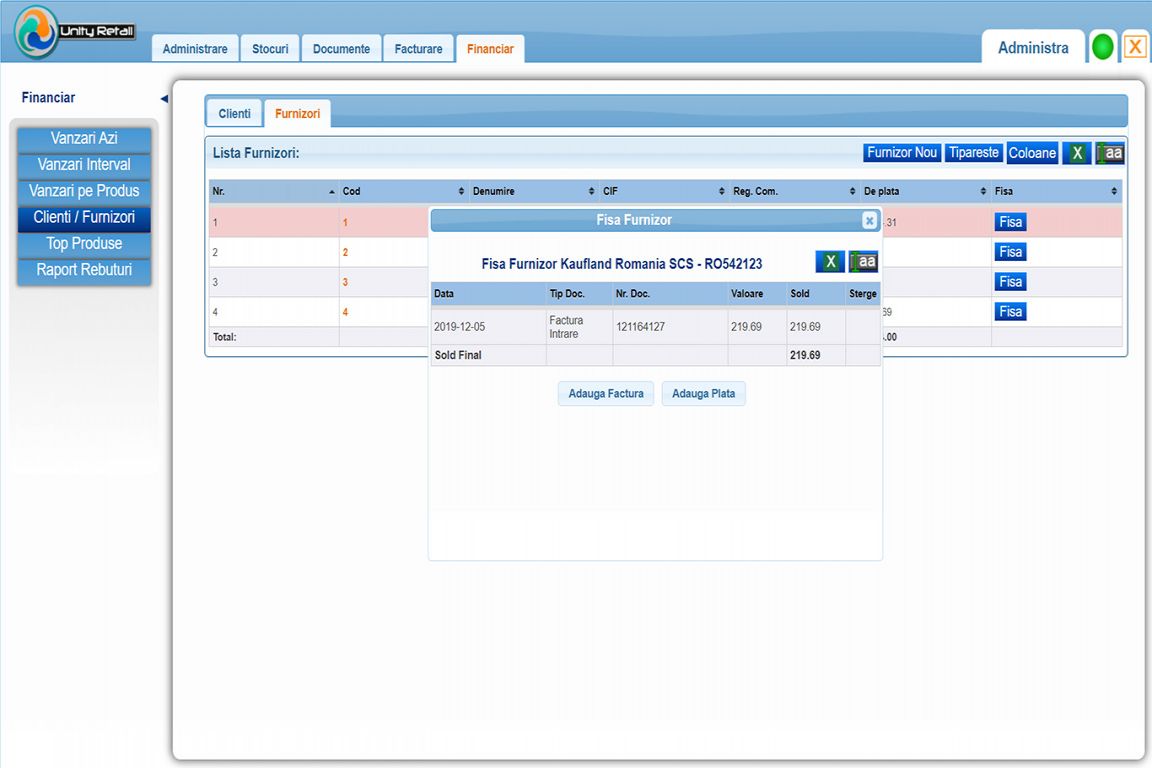Viewport: 1152px width, 768px height.
Task: Click the green status circle indicator
Action: [1102, 47]
